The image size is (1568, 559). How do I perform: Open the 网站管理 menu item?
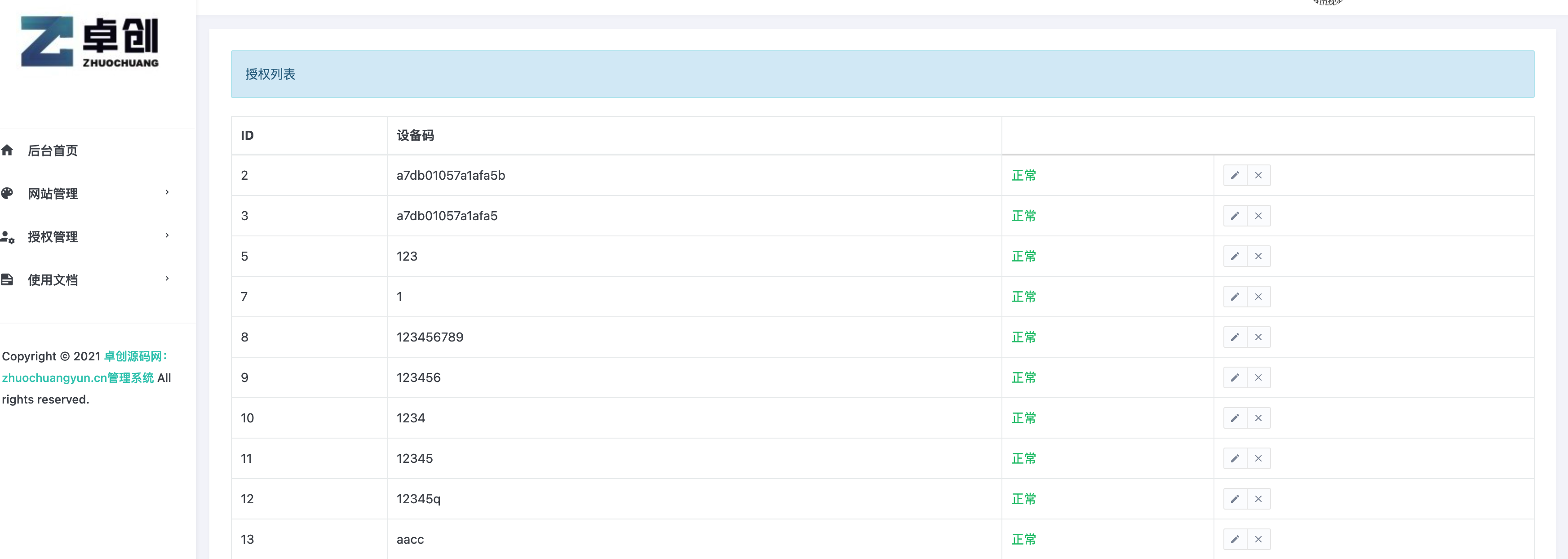click(x=53, y=194)
